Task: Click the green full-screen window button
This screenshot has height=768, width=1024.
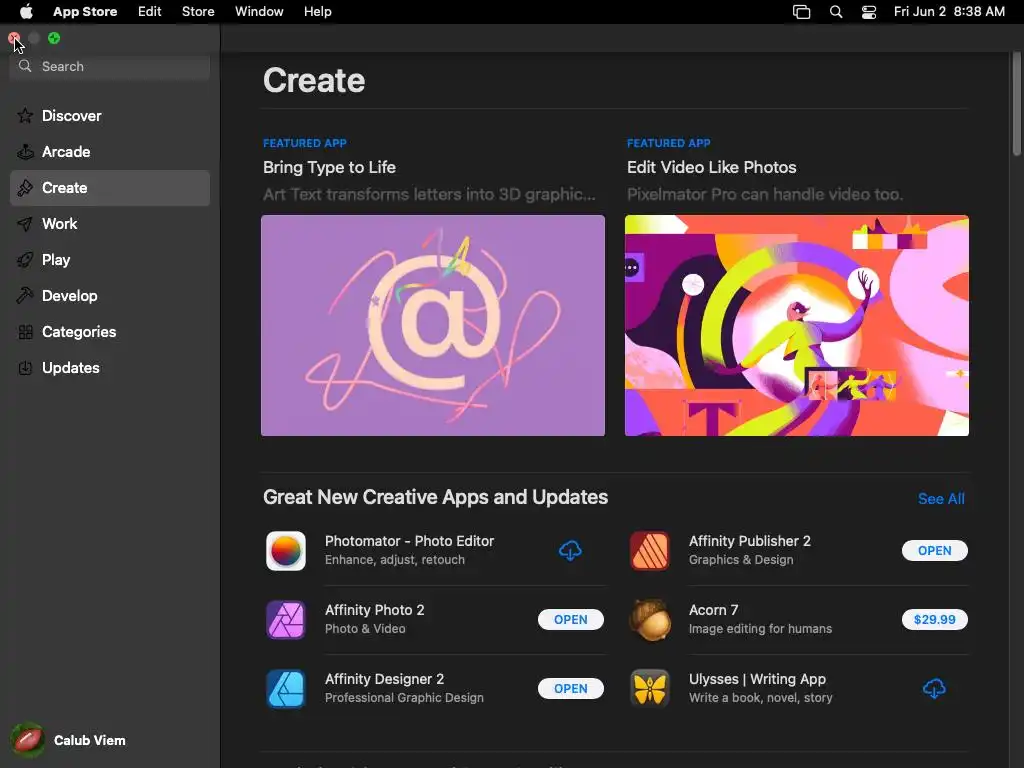Action: (54, 39)
